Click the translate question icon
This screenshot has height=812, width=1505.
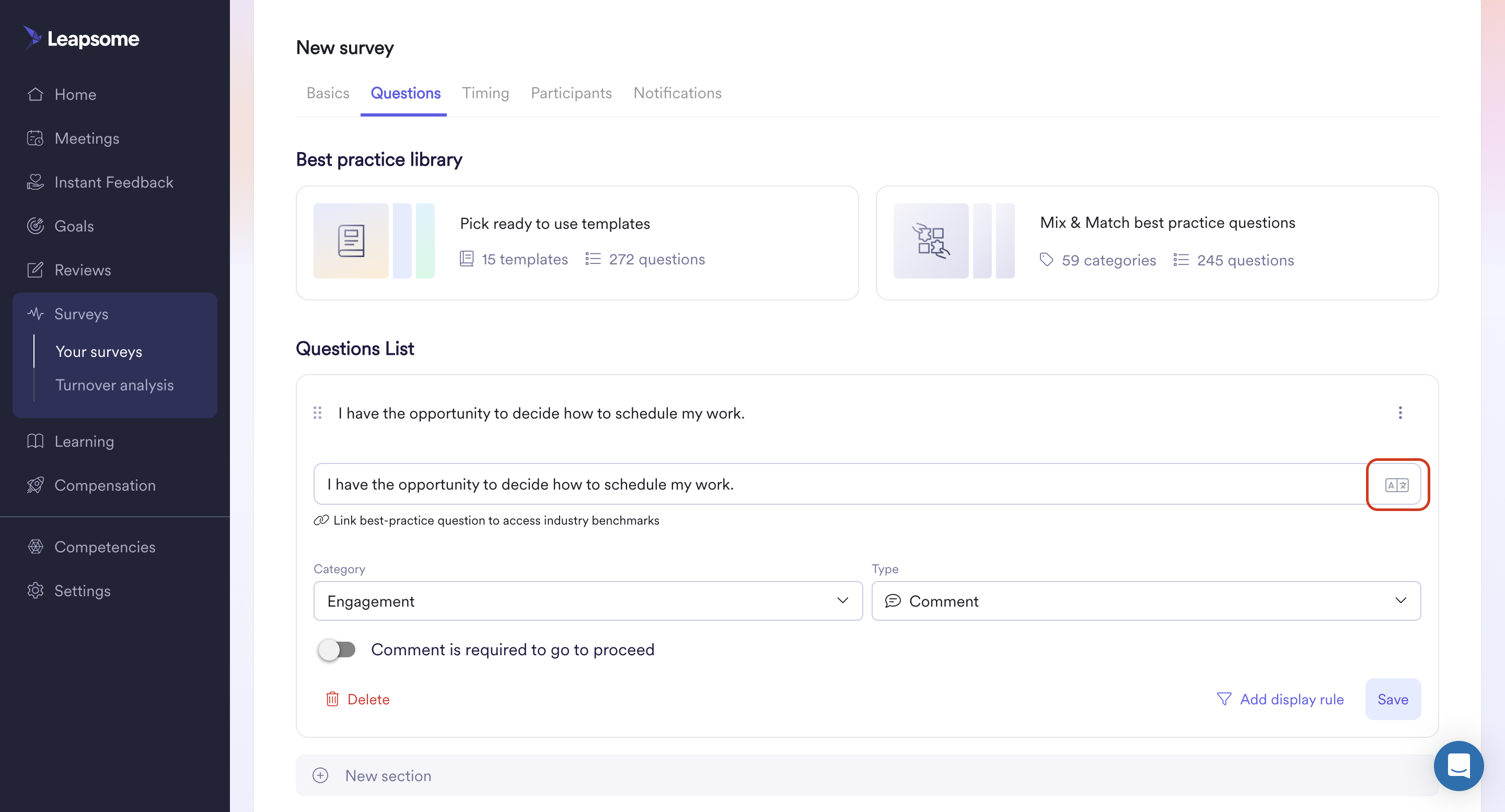(1397, 485)
